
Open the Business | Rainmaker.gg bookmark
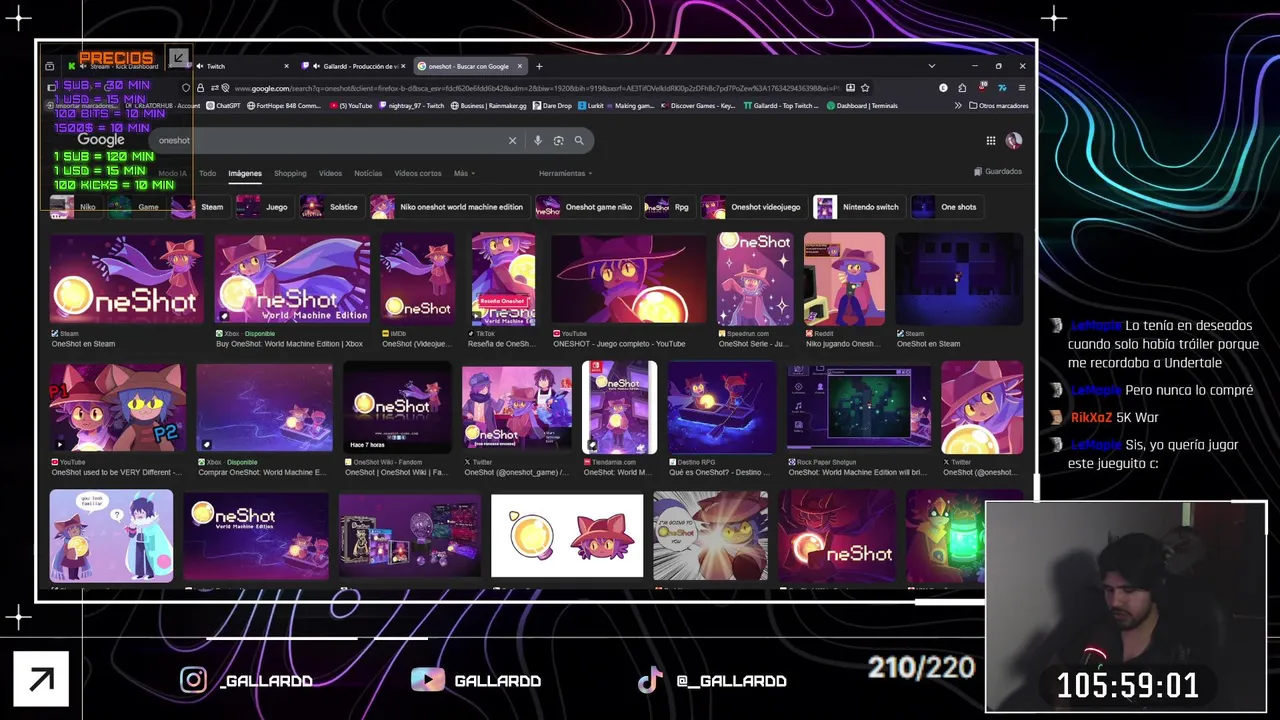pyautogui.click(x=488, y=105)
